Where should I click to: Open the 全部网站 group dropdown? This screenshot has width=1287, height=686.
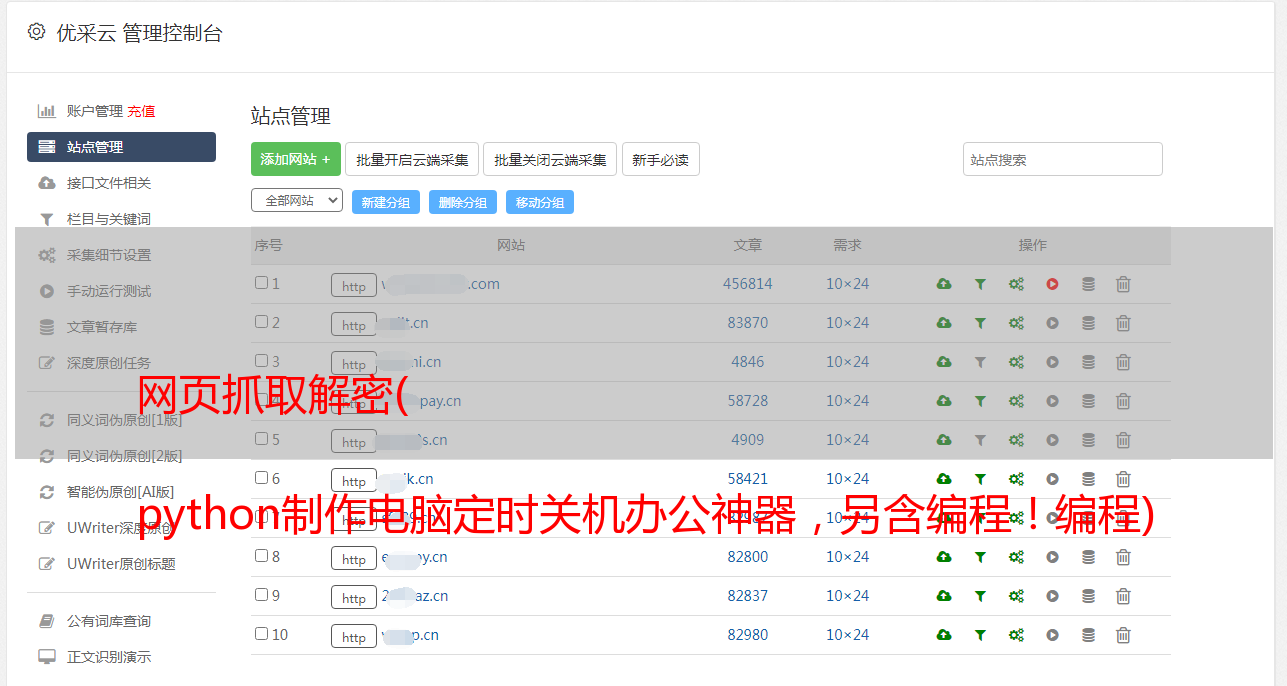(x=296, y=201)
